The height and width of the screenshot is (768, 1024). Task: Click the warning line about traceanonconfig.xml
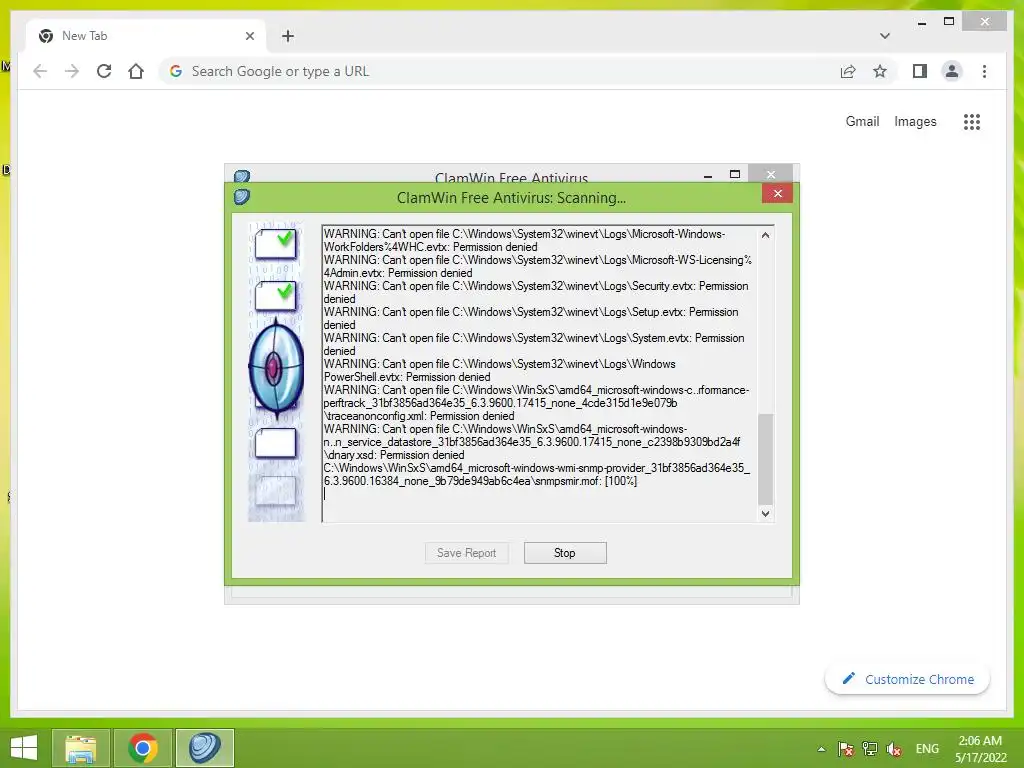click(536, 403)
